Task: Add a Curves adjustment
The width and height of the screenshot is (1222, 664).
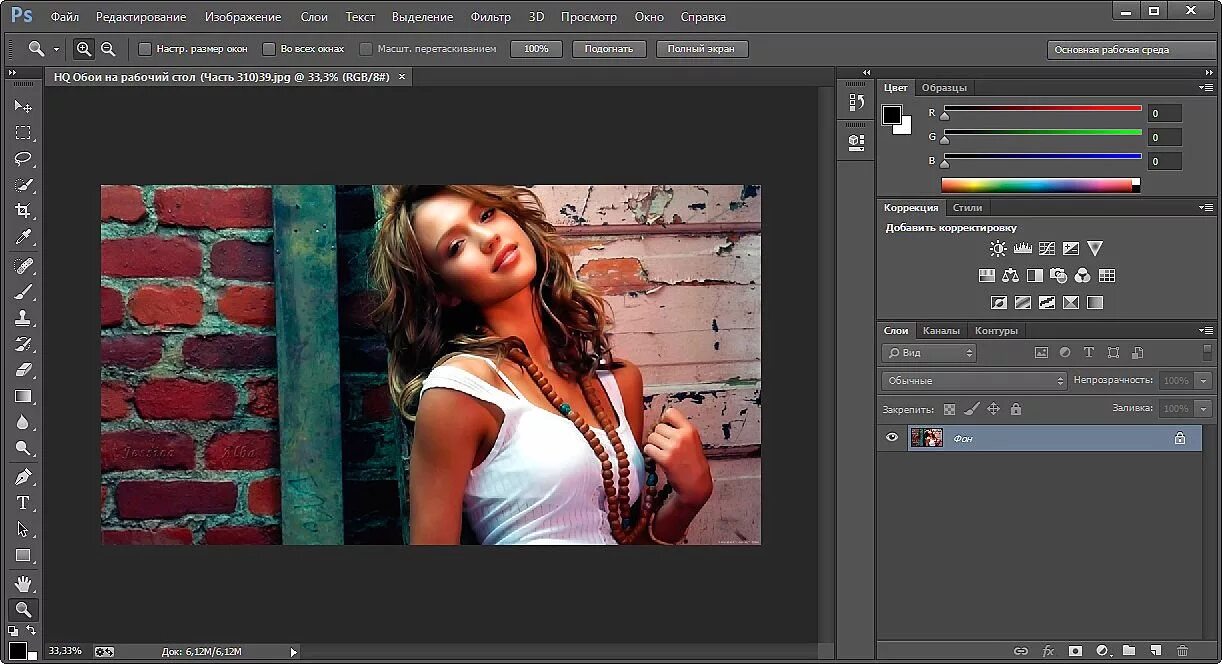Action: point(1047,248)
